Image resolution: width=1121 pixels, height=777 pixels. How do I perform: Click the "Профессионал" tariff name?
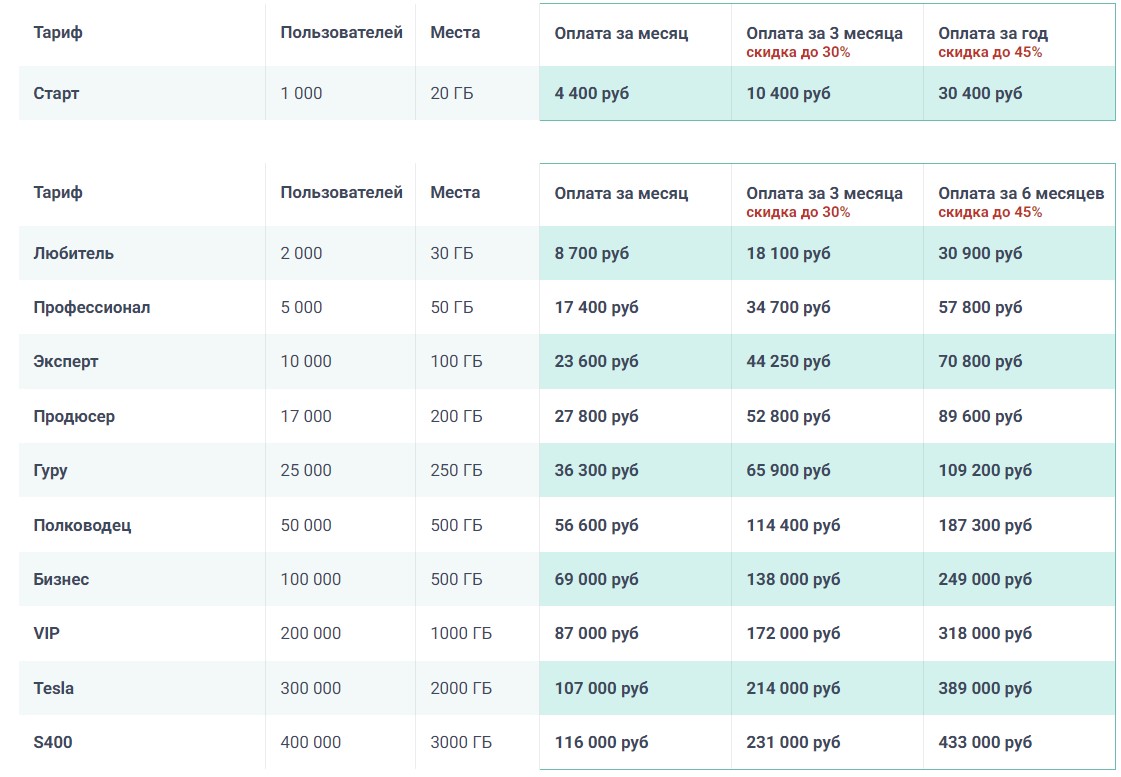coord(91,307)
